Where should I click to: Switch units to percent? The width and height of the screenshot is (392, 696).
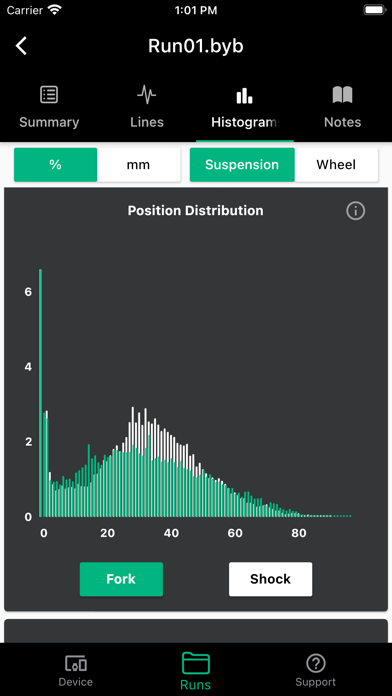point(55,165)
